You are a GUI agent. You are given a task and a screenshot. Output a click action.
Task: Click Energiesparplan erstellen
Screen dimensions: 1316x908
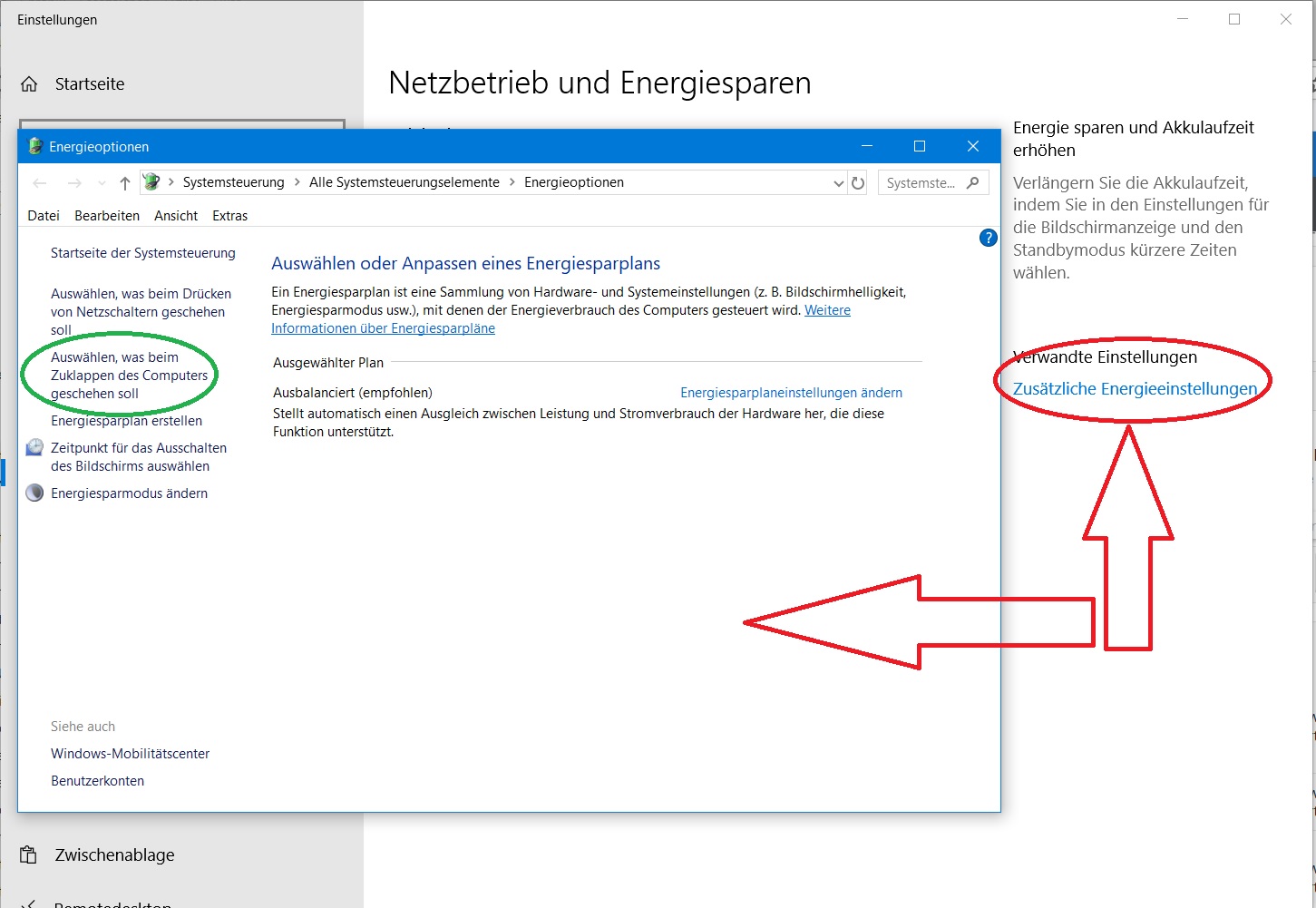126,421
